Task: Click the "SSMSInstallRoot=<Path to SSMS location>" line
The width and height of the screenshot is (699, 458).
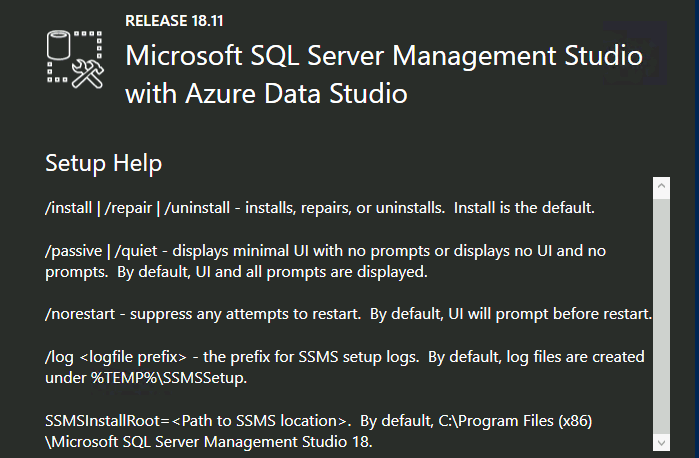Action: (318, 421)
